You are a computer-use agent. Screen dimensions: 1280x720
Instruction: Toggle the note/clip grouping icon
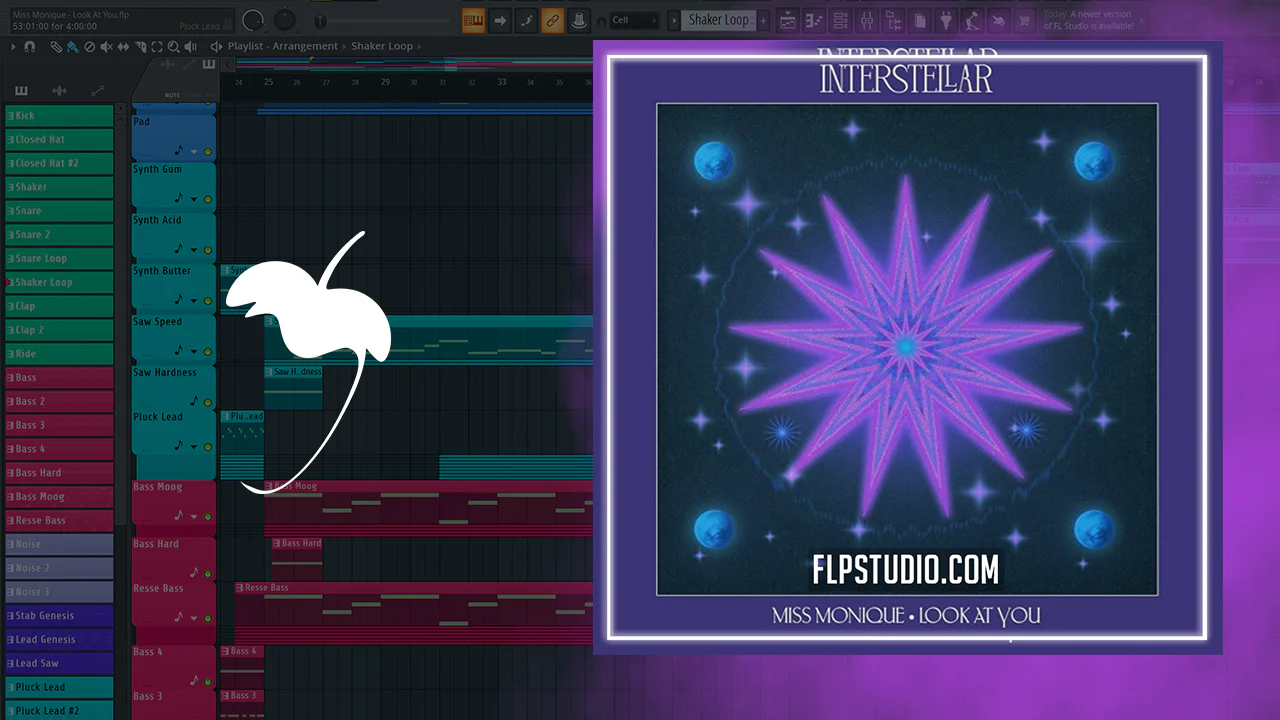pos(526,20)
